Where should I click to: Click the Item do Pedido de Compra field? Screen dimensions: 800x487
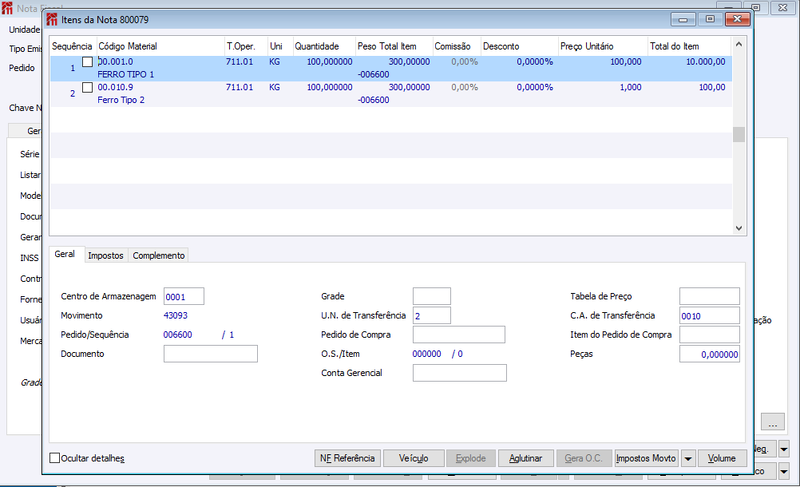pyautogui.click(x=709, y=335)
